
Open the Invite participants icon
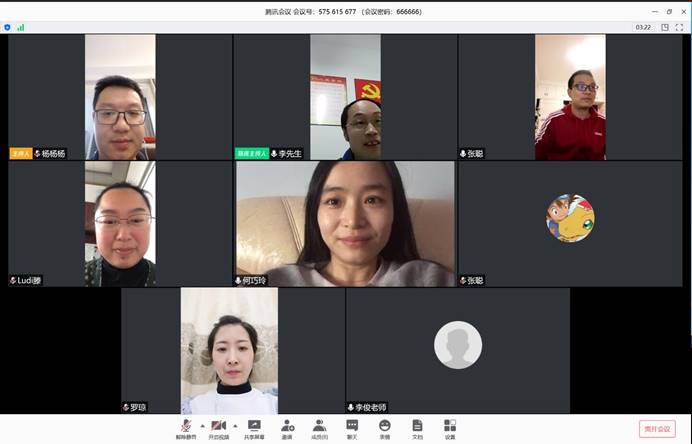tap(287, 427)
